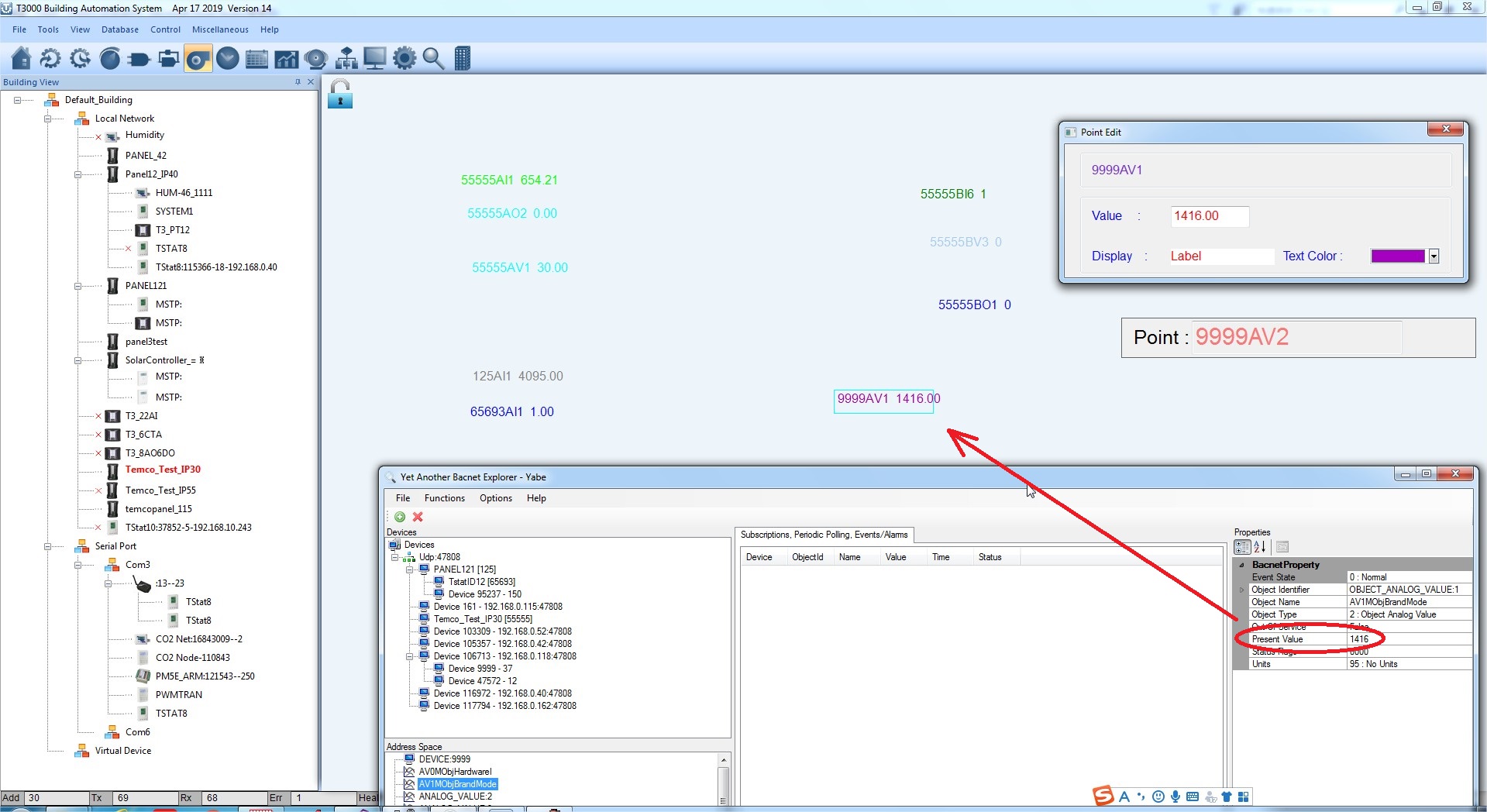Select the 9999AV1 1416.00 label on screen
Viewport: 1487px width, 812px height.
point(888,399)
